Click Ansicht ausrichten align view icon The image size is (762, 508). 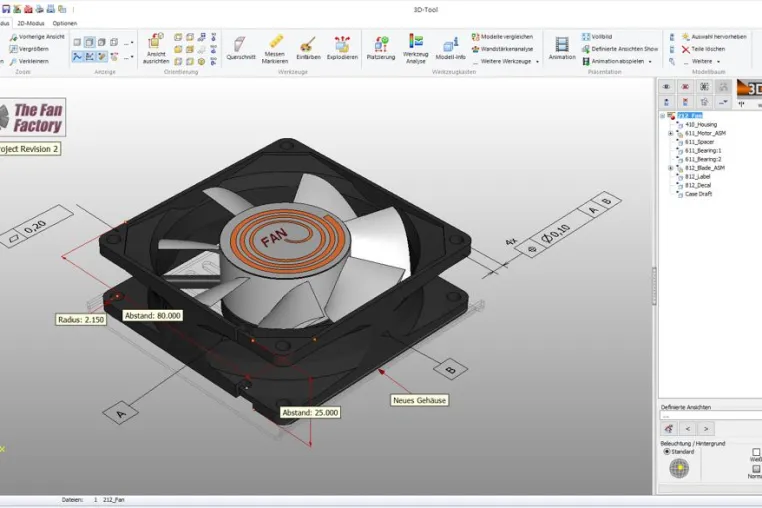156,49
